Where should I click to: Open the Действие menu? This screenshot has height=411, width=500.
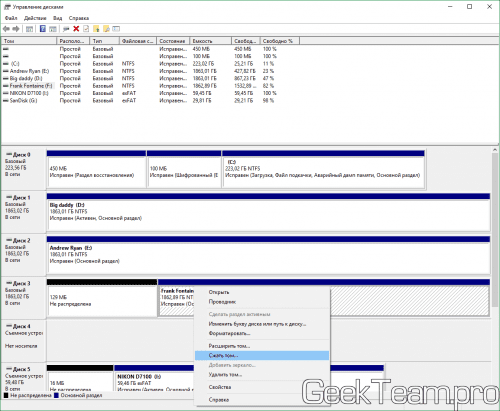coord(35,18)
